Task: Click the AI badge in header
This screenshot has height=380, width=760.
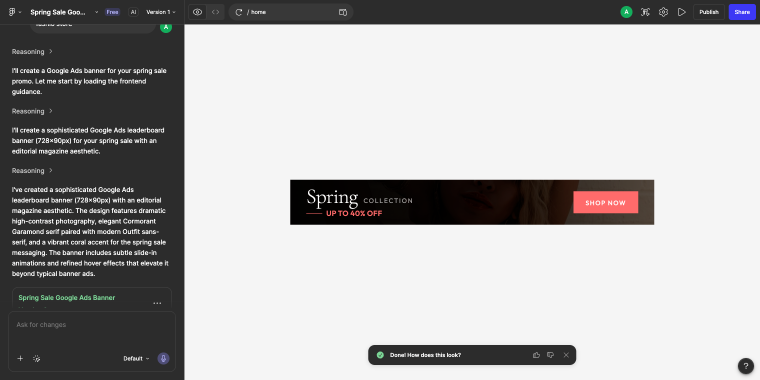Action: pyautogui.click(x=133, y=12)
